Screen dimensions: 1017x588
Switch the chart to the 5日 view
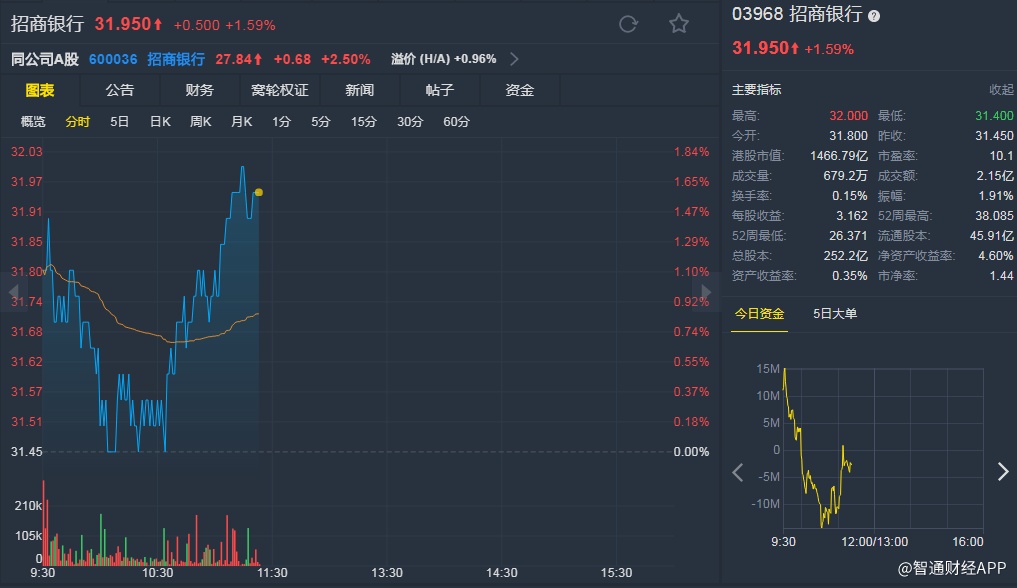[120, 122]
